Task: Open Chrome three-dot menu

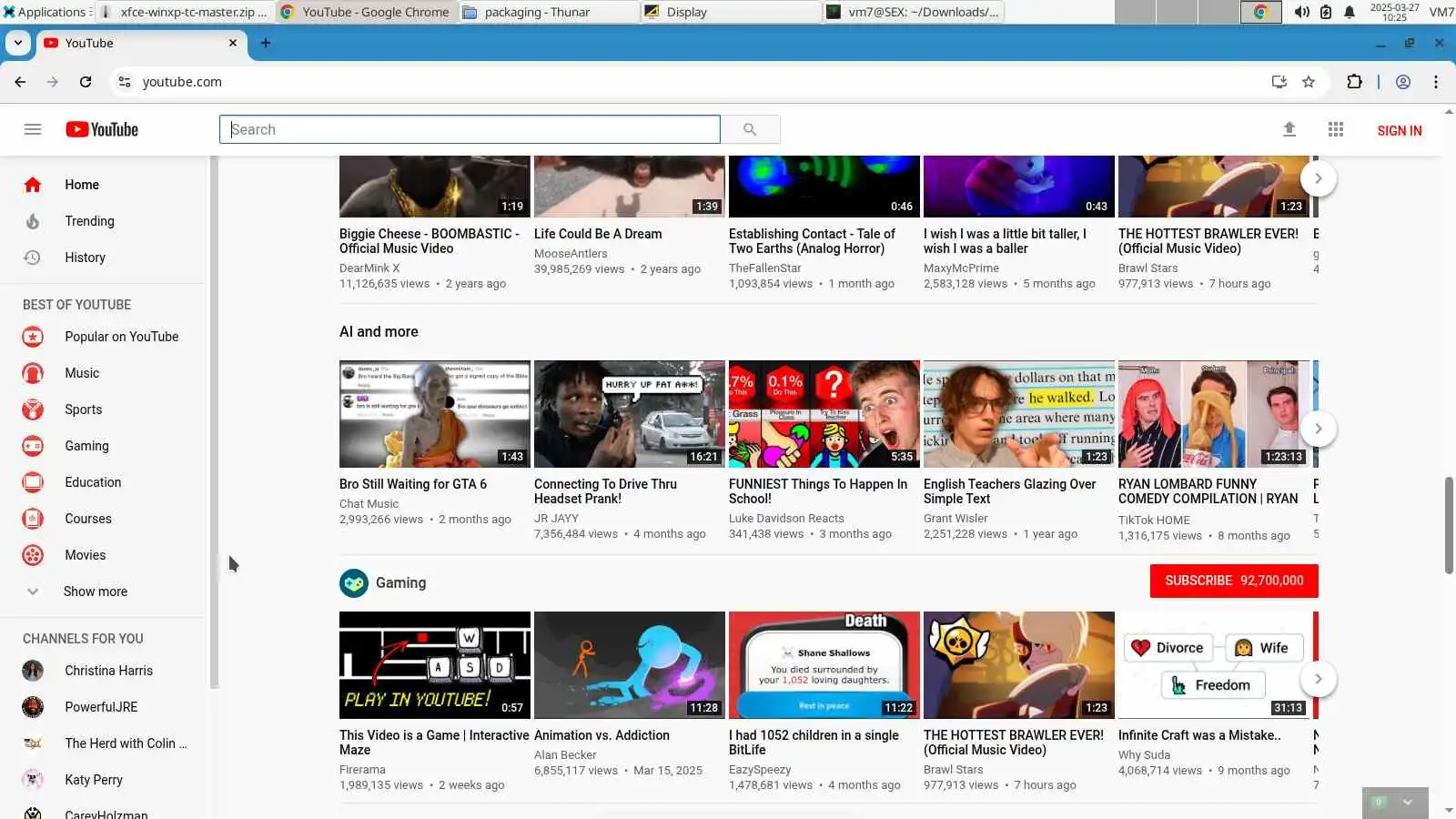Action: (x=1436, y=82)
